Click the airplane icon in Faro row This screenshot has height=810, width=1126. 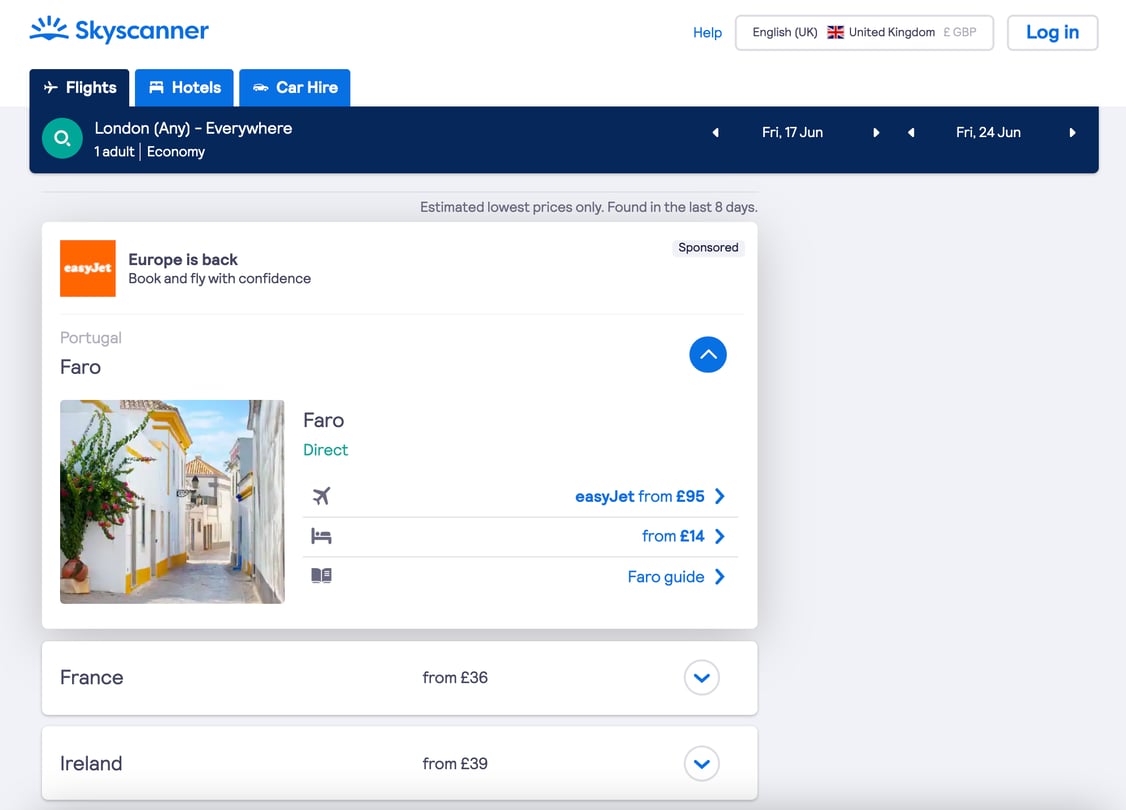click(x=321, y=496)
